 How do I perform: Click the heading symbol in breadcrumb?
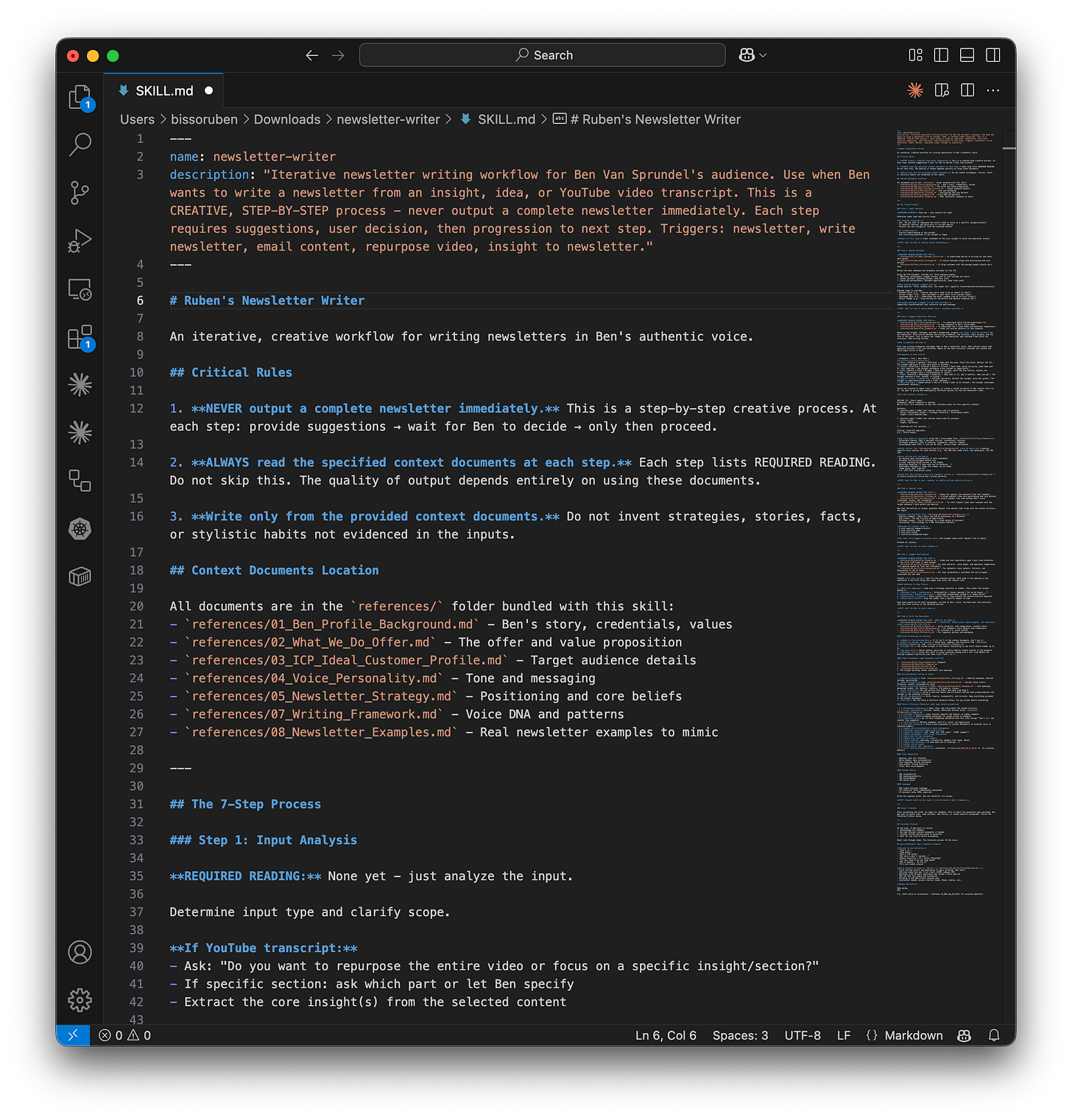647,119
